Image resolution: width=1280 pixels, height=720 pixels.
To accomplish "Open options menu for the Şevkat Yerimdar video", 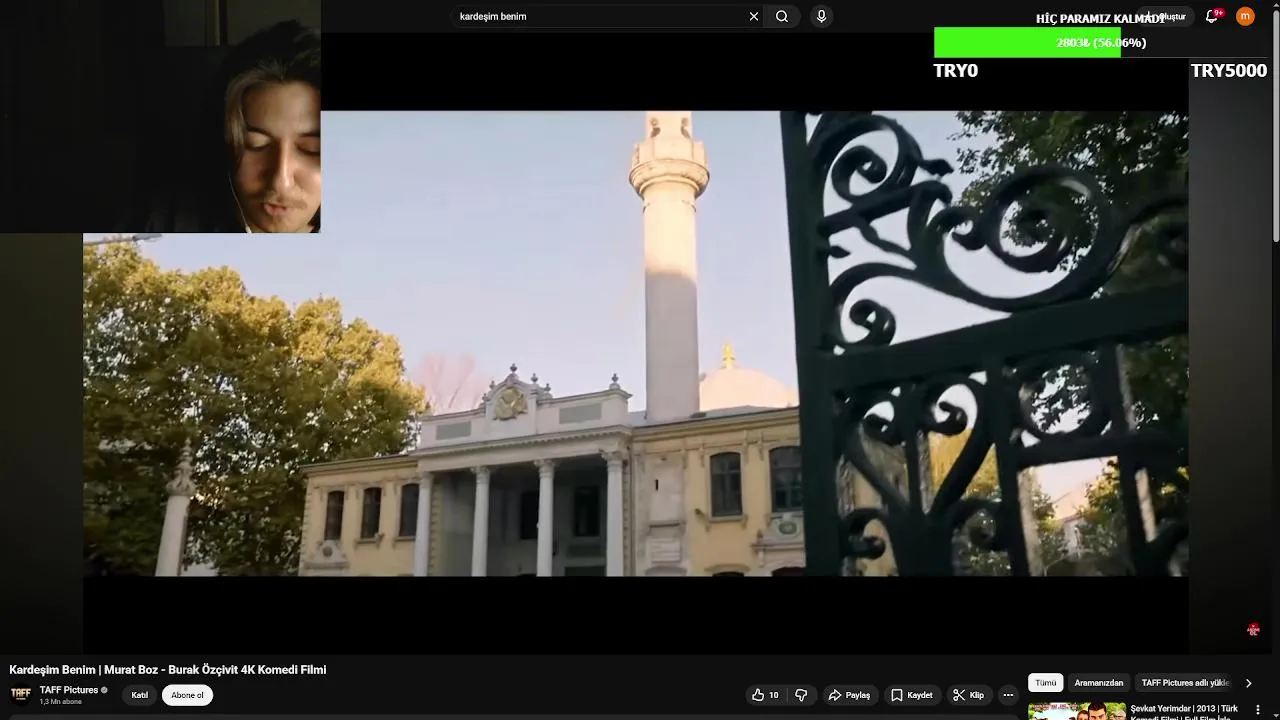I will pos(1258,710).
